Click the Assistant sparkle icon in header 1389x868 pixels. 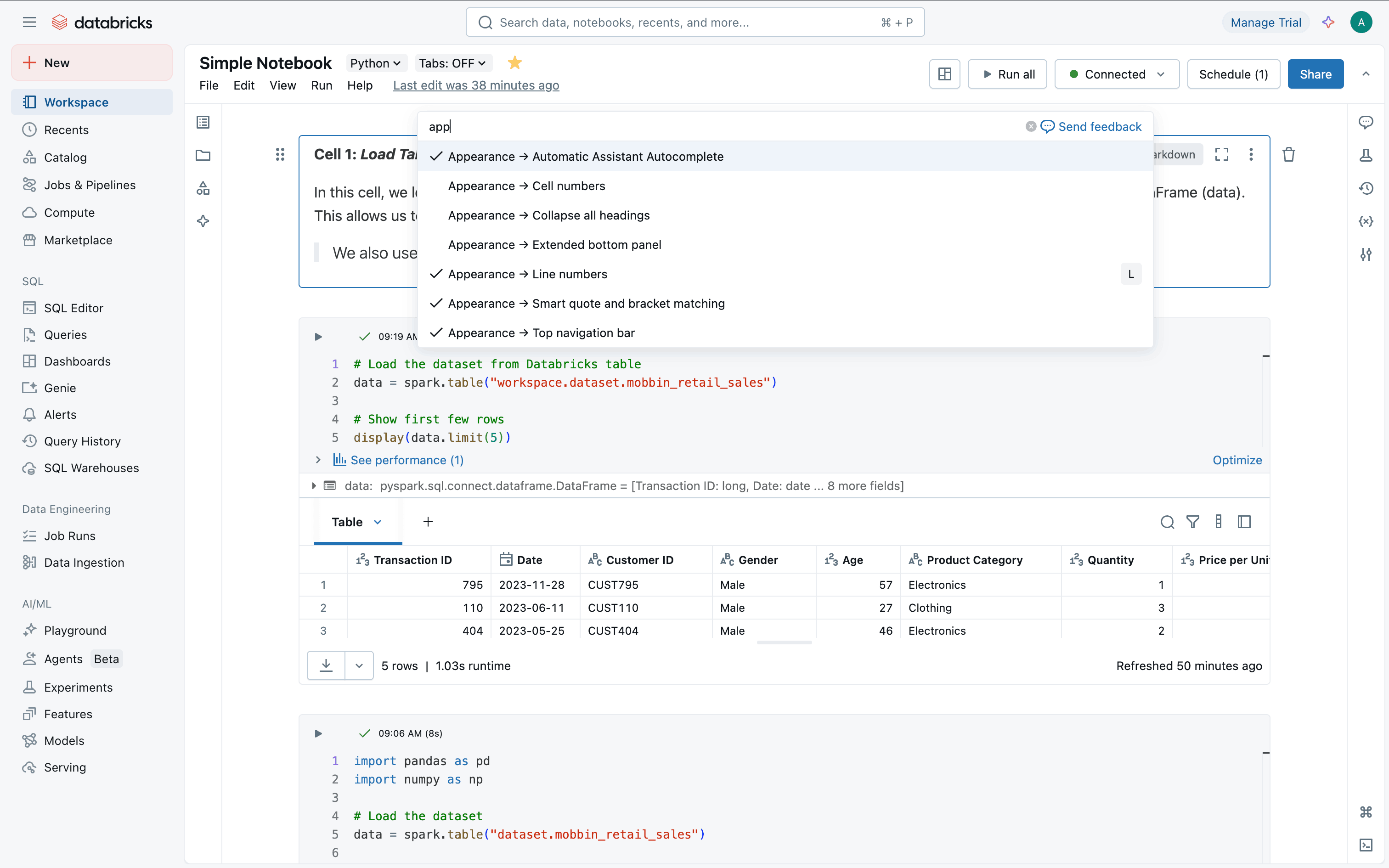click(x=1328, y=23)
